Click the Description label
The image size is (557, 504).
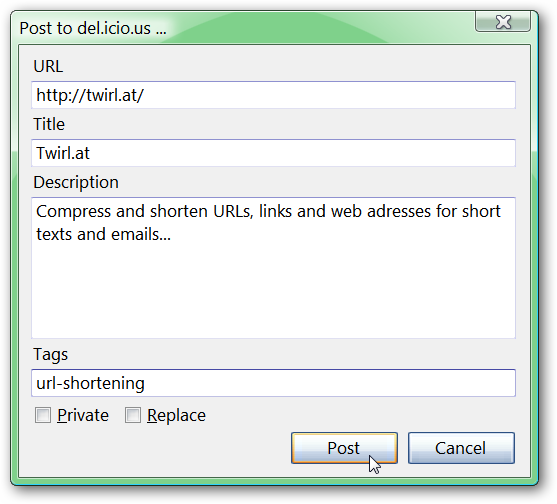coord(76,183)
